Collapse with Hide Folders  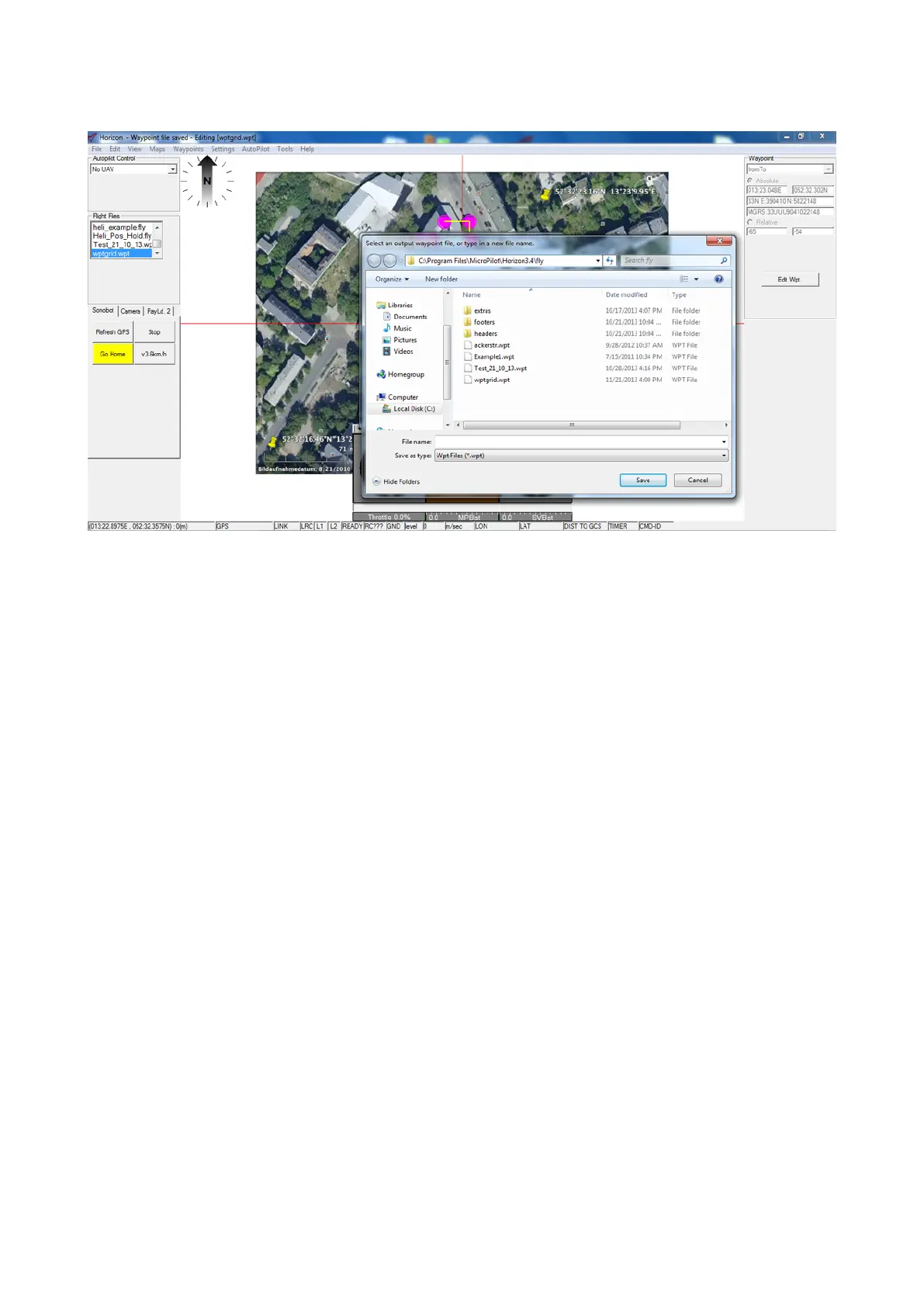396,481
